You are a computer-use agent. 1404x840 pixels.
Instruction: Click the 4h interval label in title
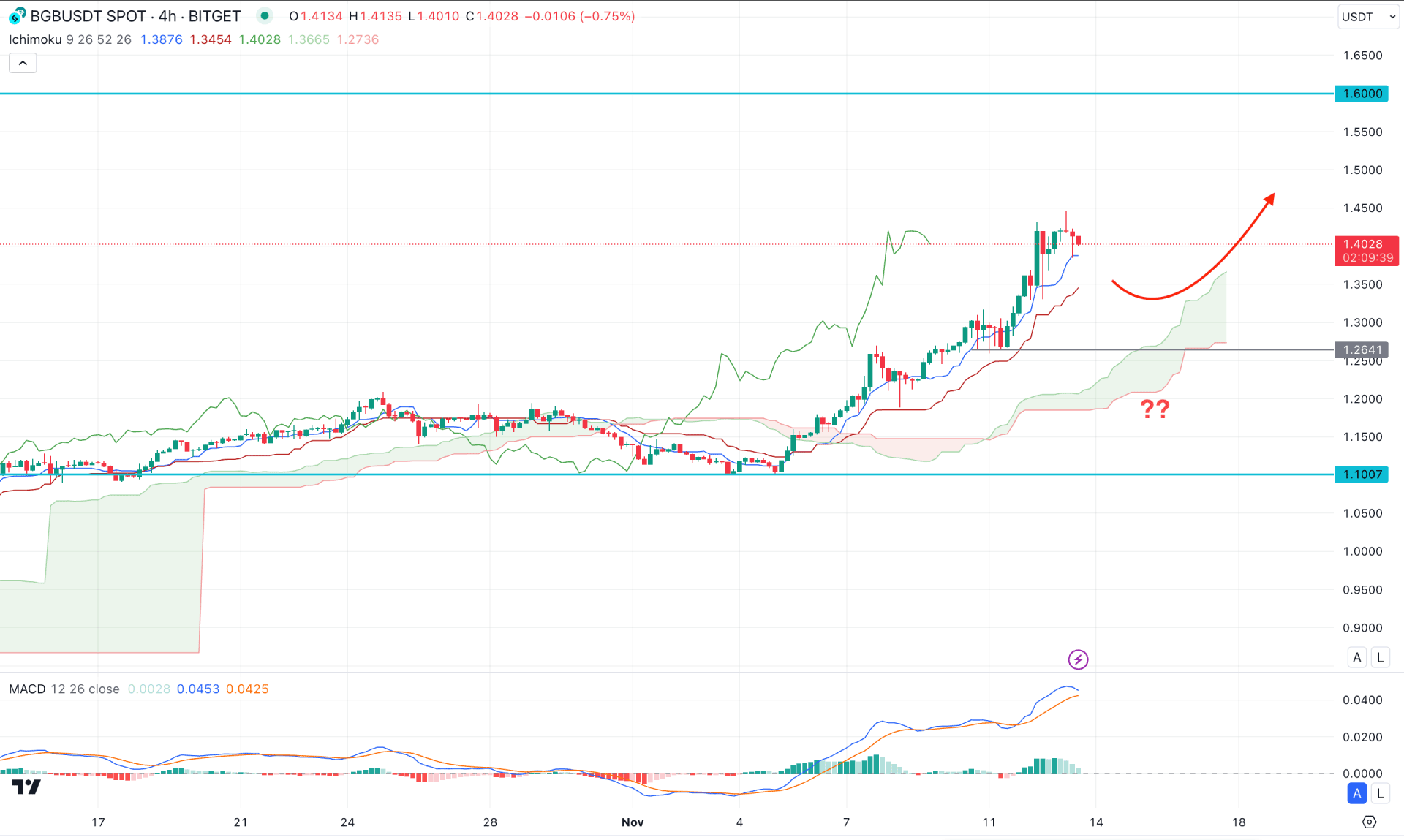click(x=167, y=16)
